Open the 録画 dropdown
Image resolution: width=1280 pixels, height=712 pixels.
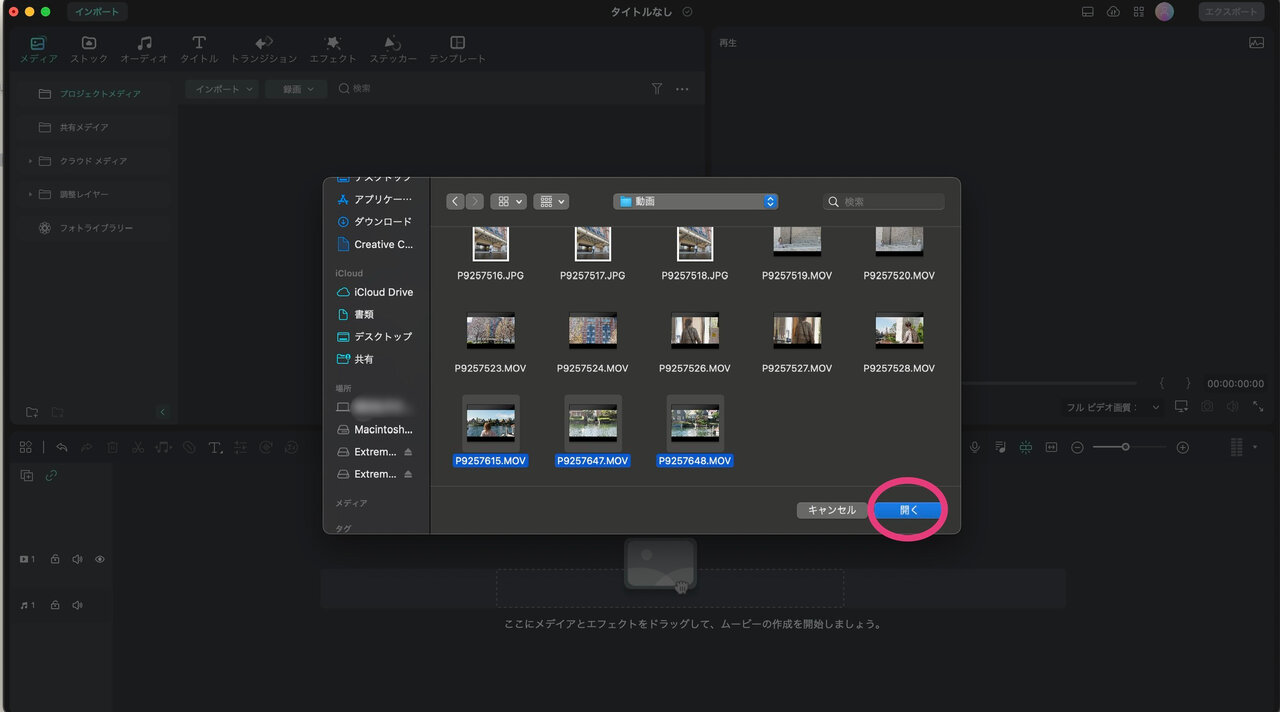click(297, 89)
